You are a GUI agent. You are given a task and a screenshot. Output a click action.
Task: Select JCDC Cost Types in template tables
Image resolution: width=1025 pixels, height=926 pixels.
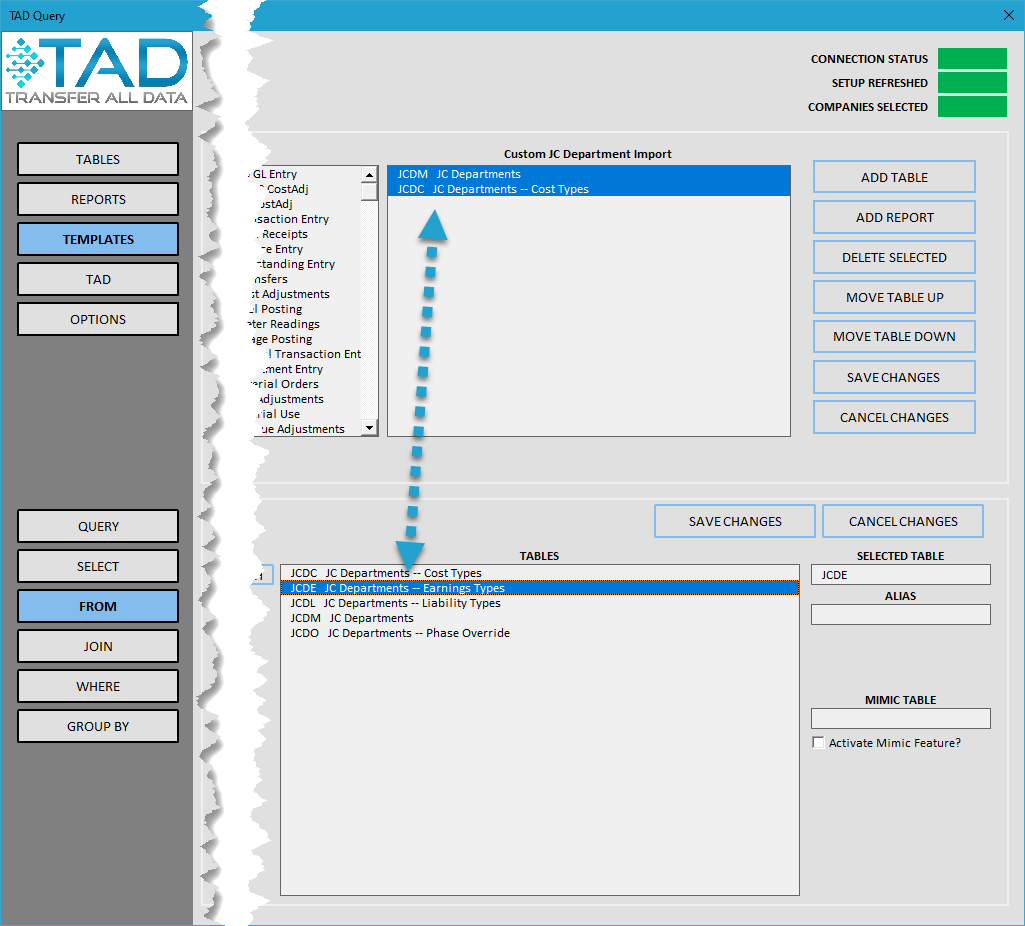click(588, 189)
